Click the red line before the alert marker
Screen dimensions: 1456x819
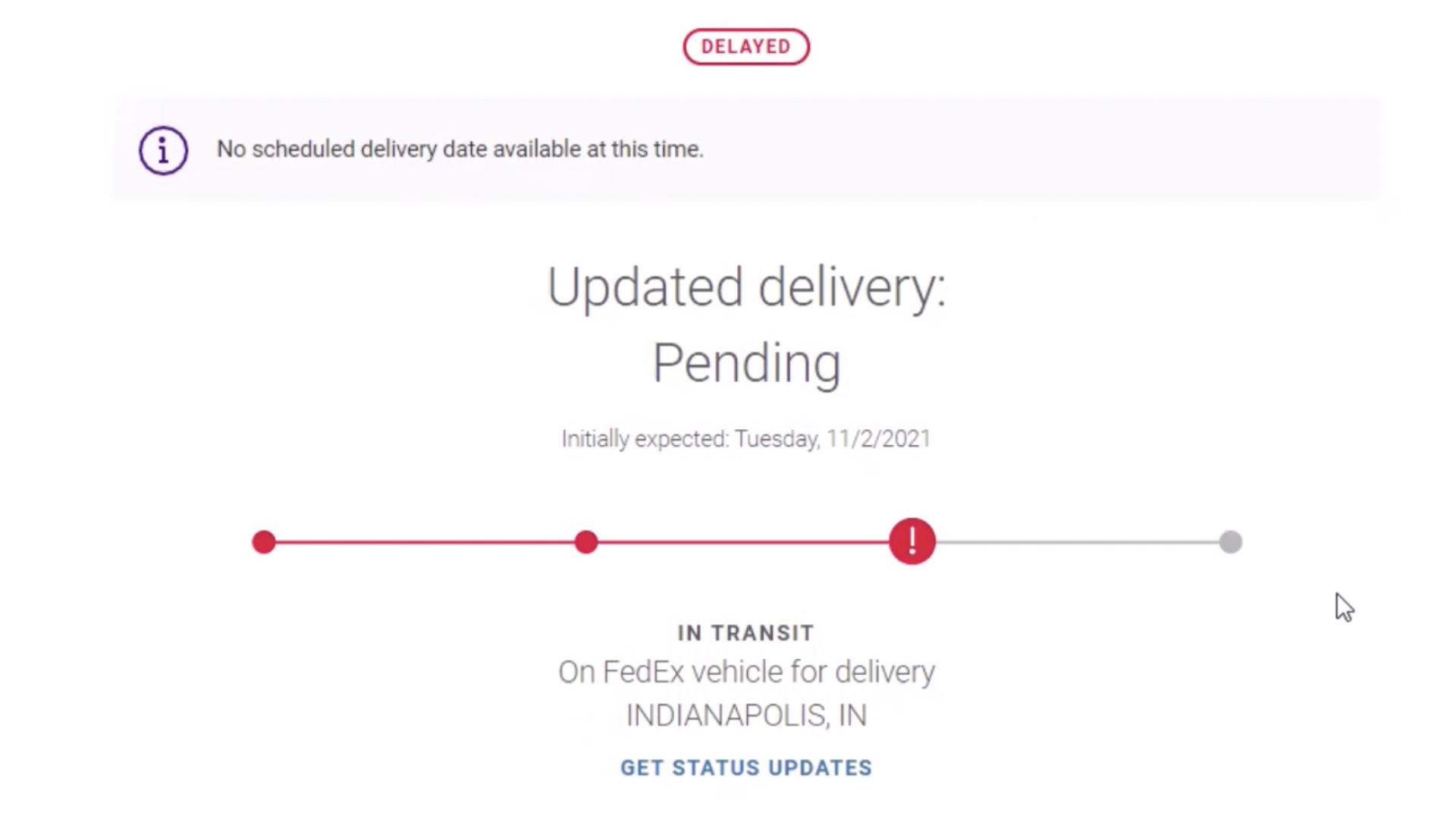point(743,542)
